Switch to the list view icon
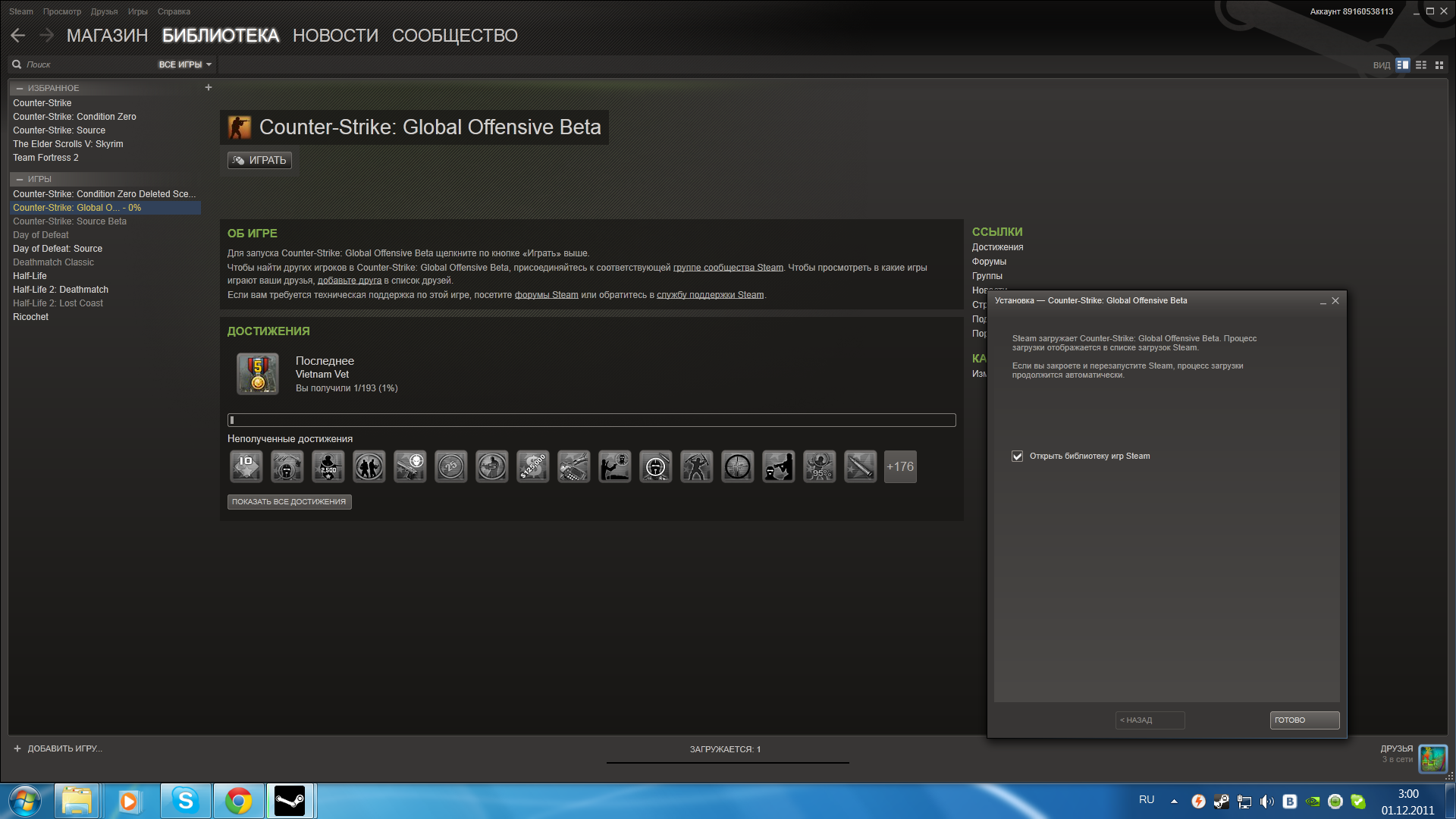Screen dimensions: 1456x819 [x=1421, y=65]
